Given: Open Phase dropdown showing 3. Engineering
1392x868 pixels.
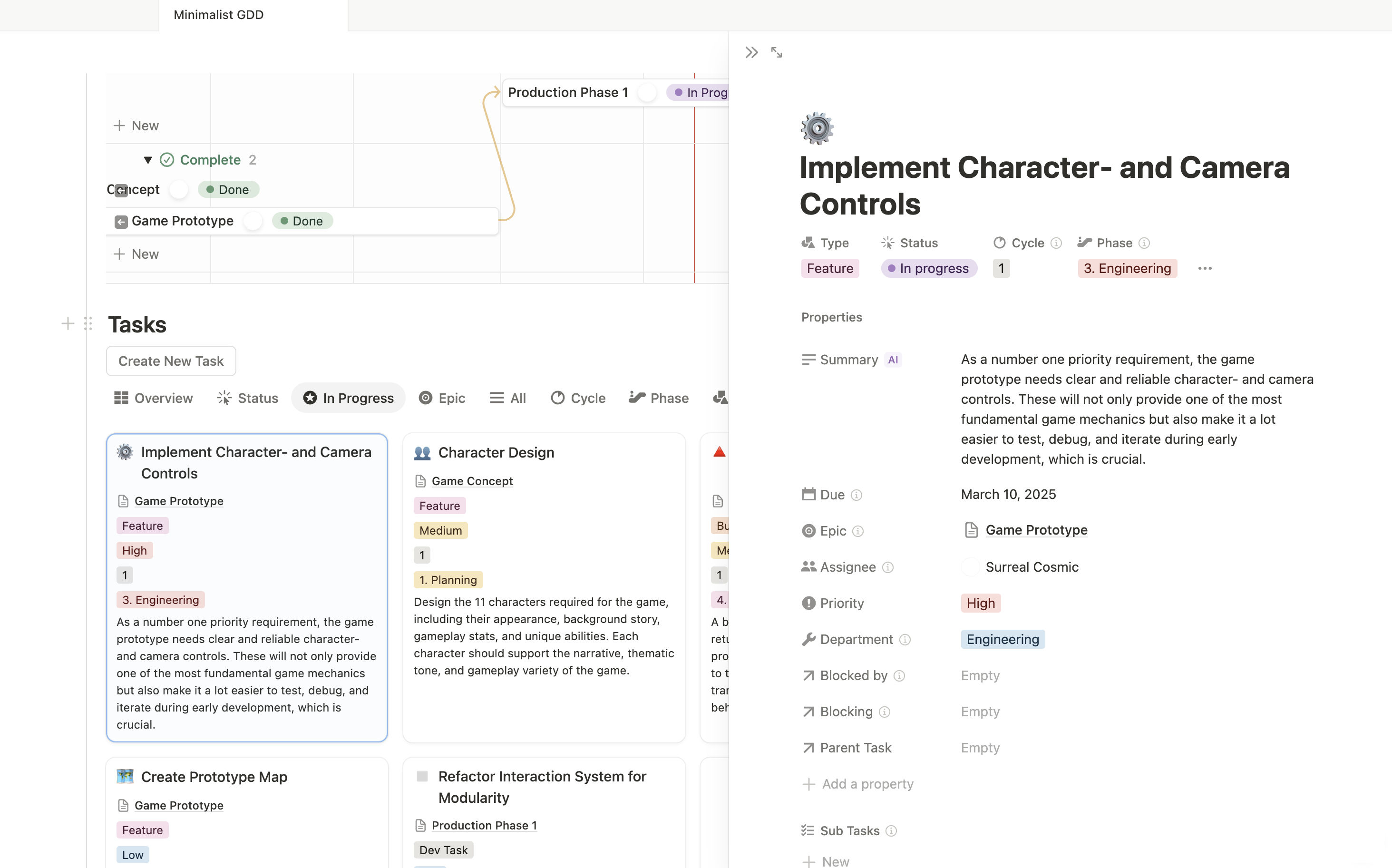Looking at the screenshot, I should coord(1127,268).
